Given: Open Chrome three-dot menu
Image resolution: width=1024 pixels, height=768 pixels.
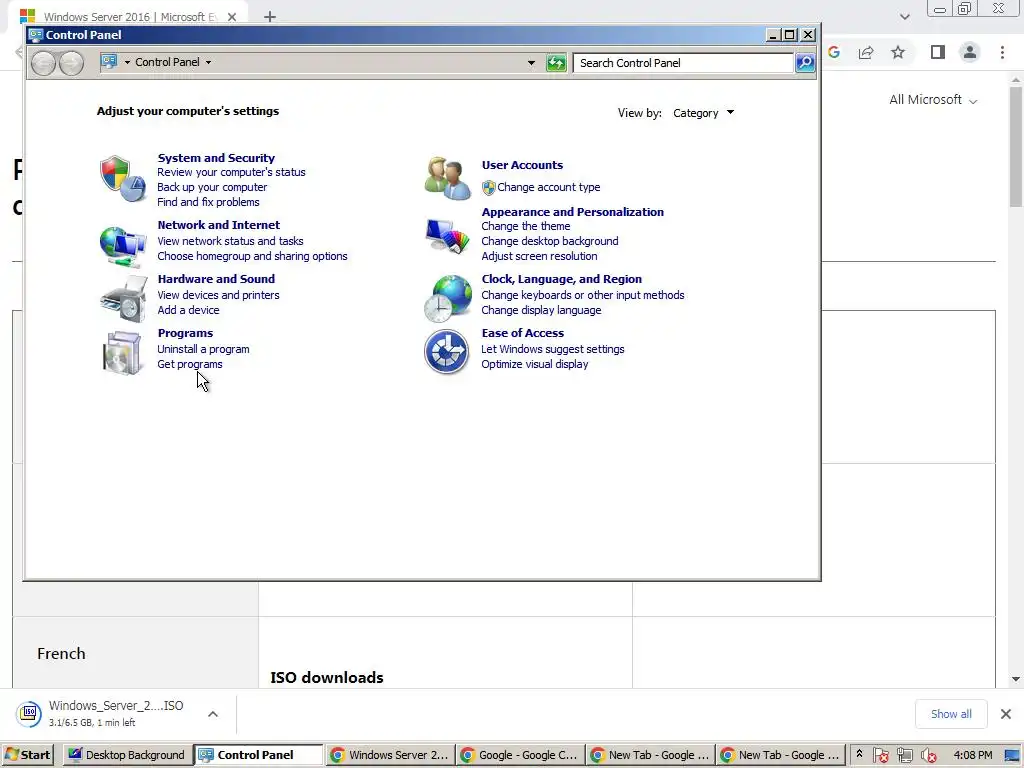Looking at the screenshot, I should point(1002,52).
